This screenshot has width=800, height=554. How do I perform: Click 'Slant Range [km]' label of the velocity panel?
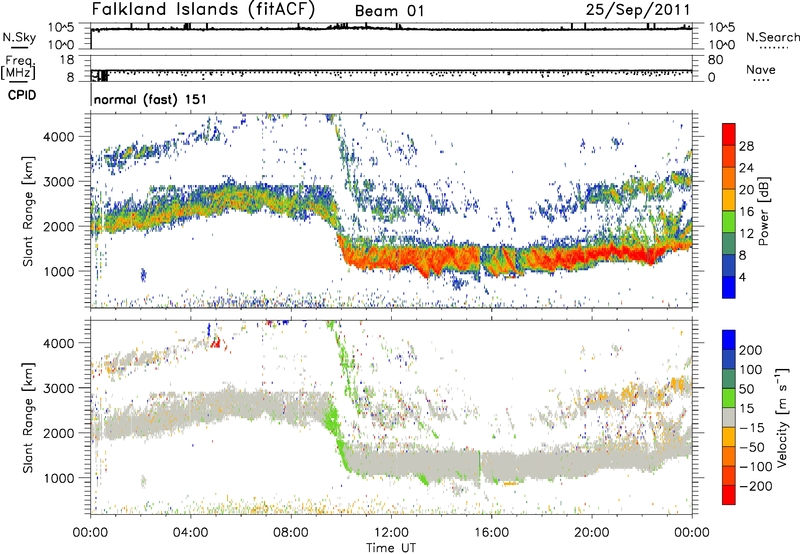click(x=28, y=417)
